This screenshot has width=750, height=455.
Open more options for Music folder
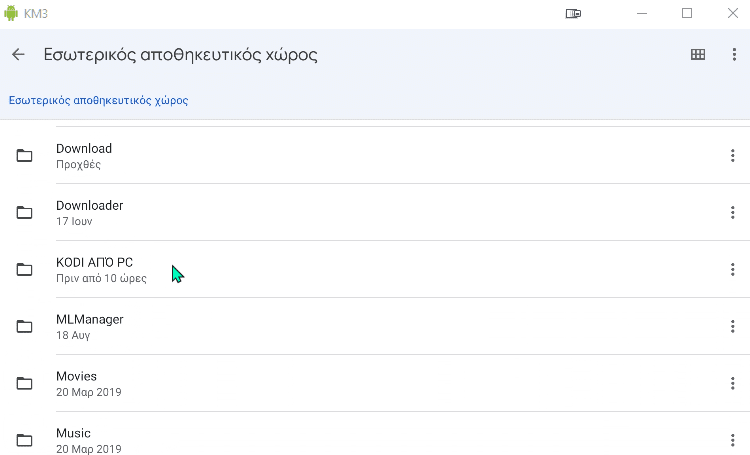coord(732,440)
